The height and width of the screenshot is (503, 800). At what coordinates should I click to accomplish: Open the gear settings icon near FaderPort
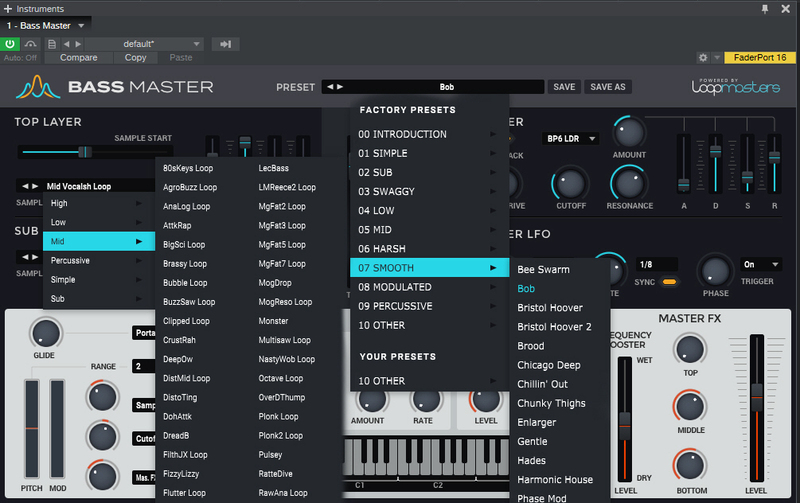[704, 58]
